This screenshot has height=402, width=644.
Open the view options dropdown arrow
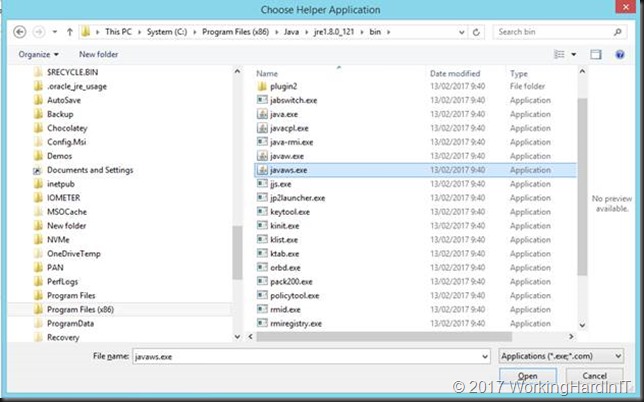click(x=573, y=54)
